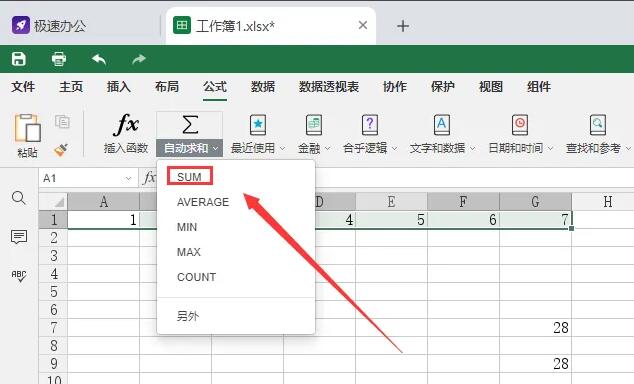Click the Paste clipboard icon
This screenshot has height=384, width=634.
(27, 128)
